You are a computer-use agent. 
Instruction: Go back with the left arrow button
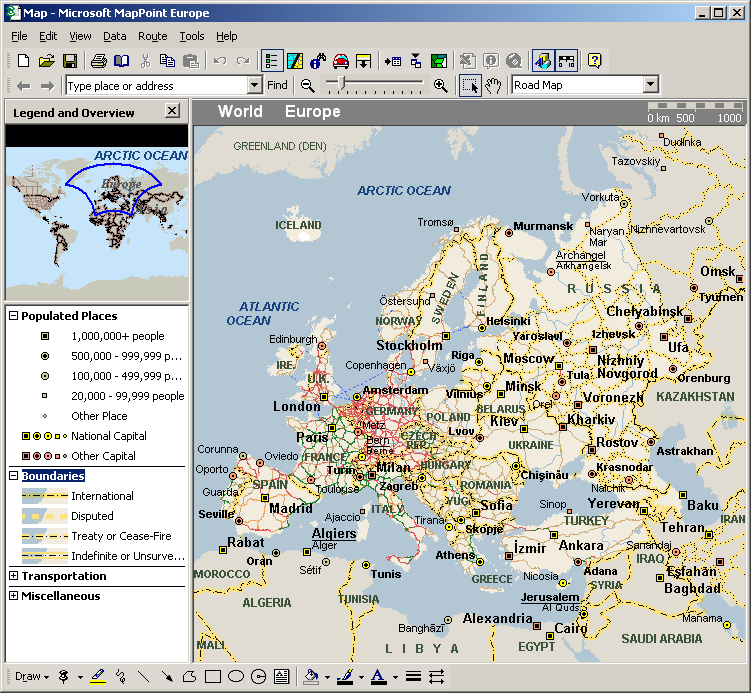(x=23, y=86)
